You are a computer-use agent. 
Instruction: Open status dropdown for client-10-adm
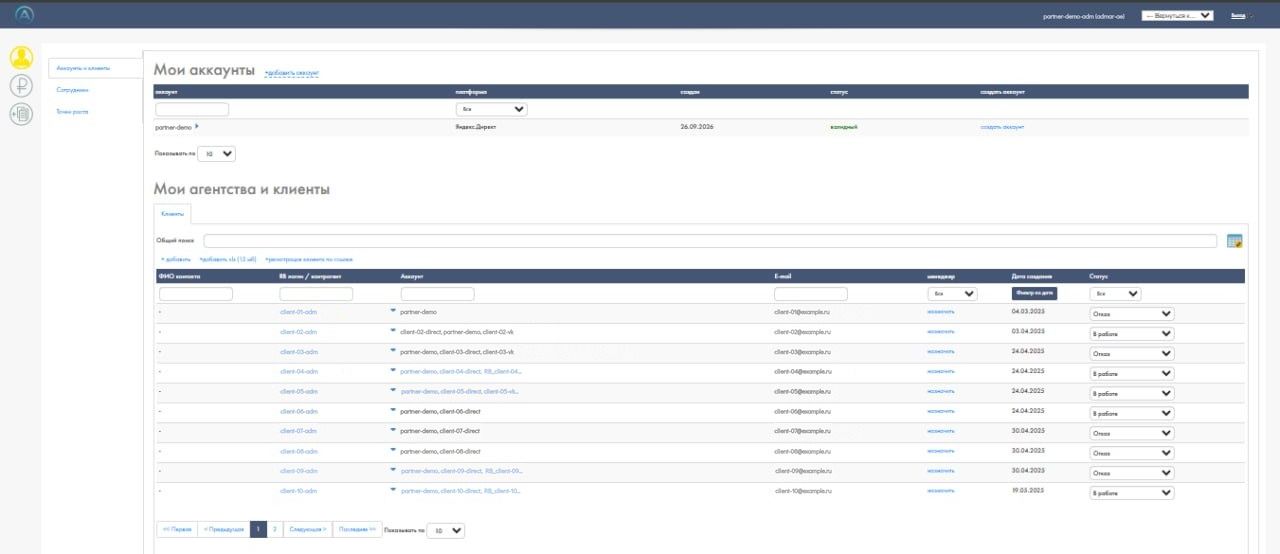(1132, 493)
